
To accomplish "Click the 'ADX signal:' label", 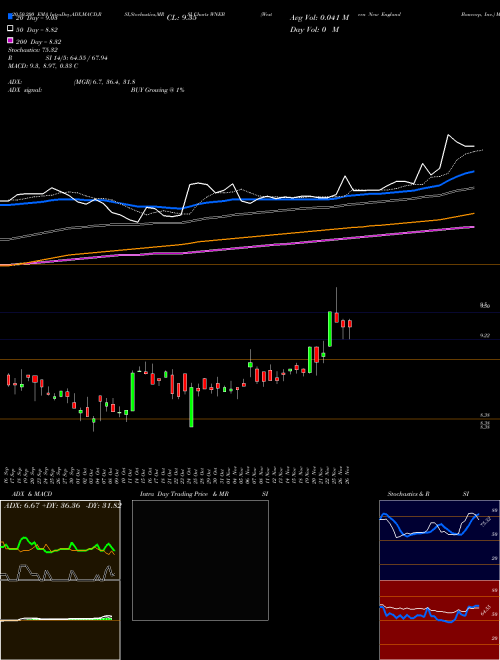I will (25, 90).
